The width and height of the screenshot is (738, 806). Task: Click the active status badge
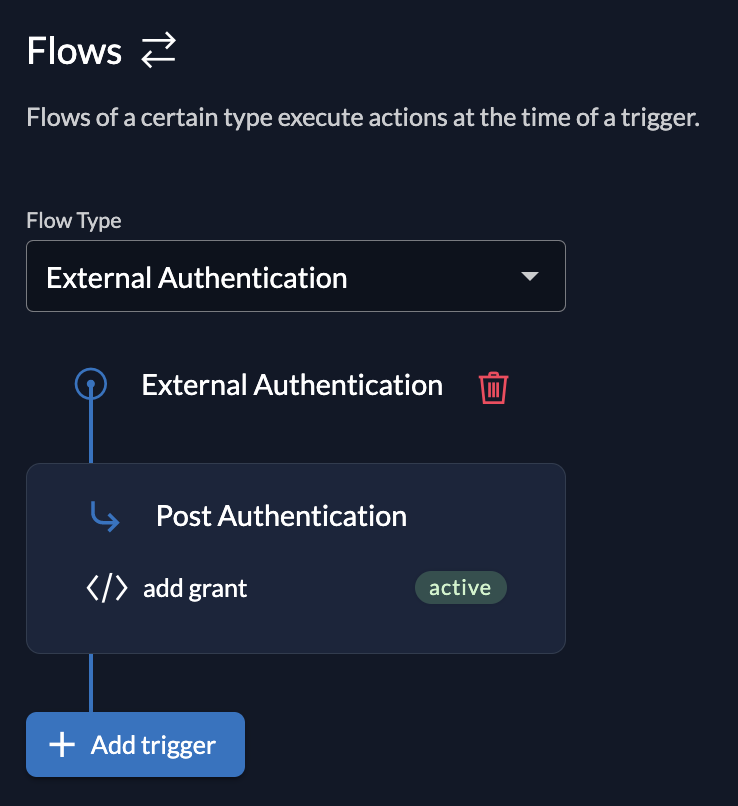[460, 588]
